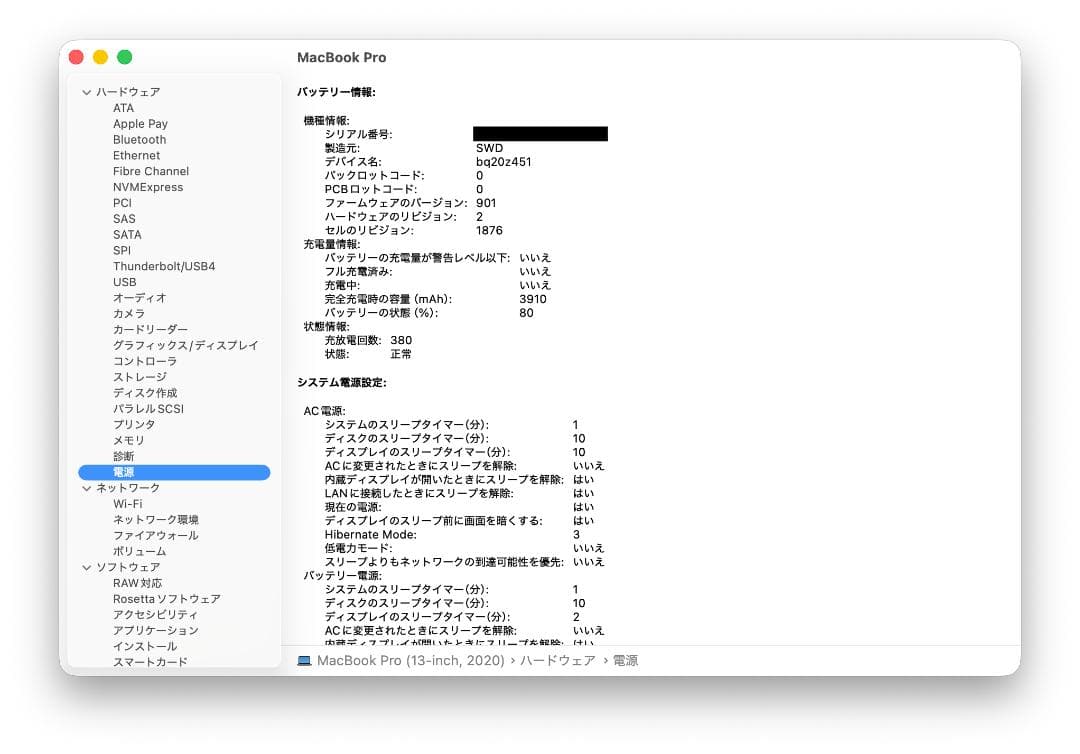1080x754 pixels.
Task: Open Apple Pay hardware information
Action: tap(139, 123)
